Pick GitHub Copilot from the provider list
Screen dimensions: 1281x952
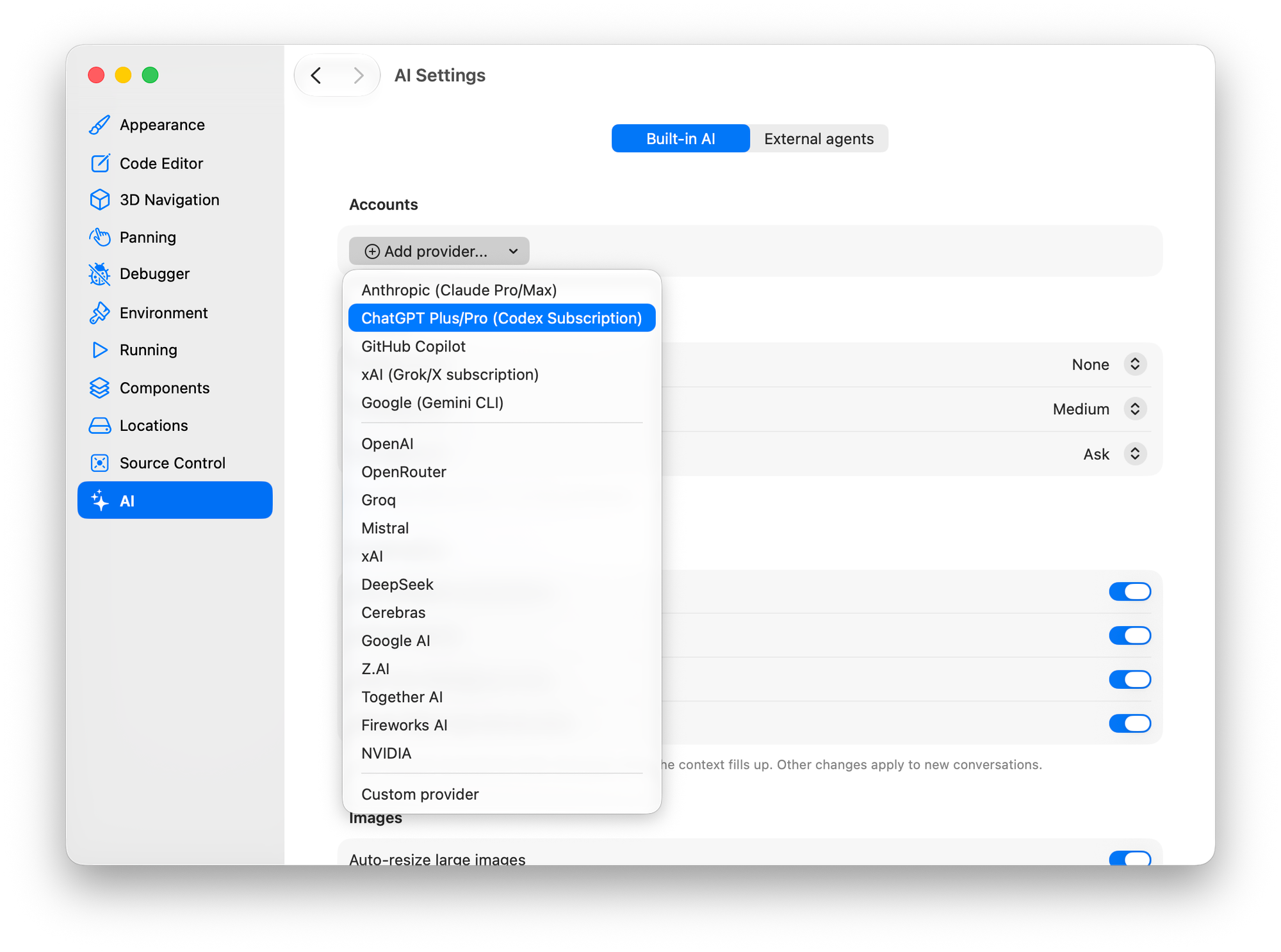502,346
